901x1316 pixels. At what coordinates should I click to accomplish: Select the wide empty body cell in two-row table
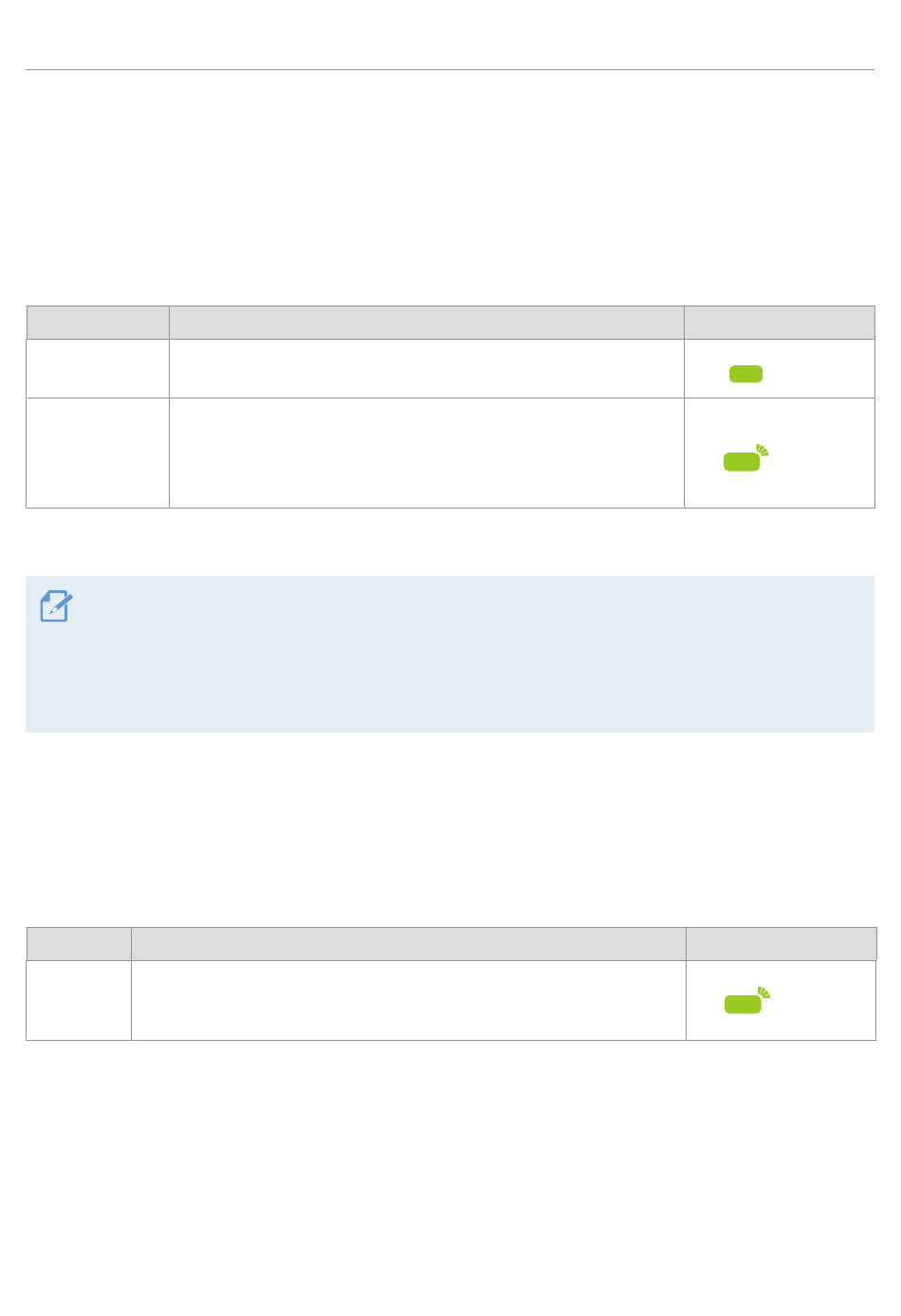409,1000
